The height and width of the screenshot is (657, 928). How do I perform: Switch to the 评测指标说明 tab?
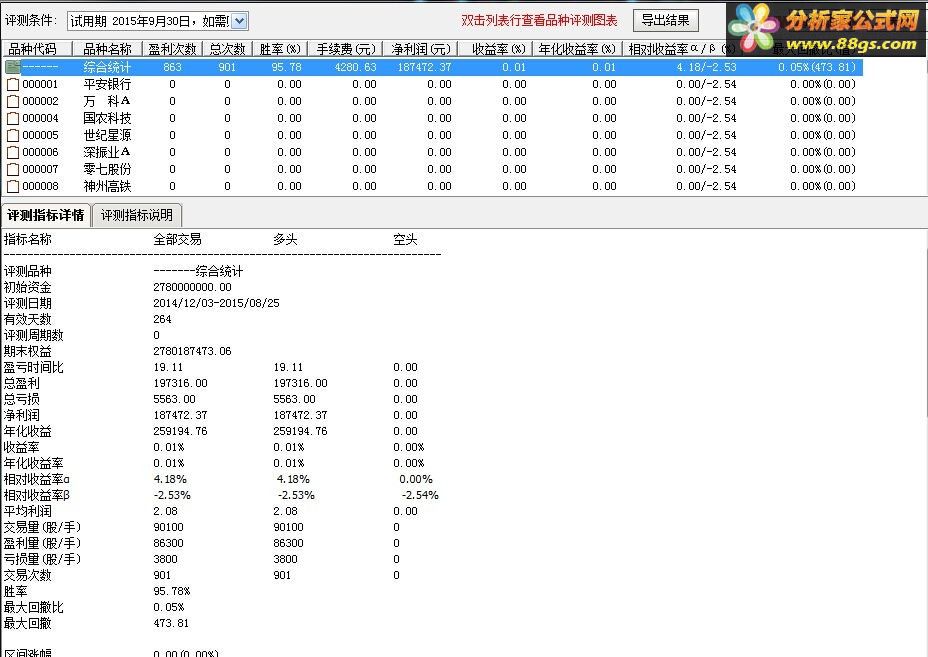[137, 215]
